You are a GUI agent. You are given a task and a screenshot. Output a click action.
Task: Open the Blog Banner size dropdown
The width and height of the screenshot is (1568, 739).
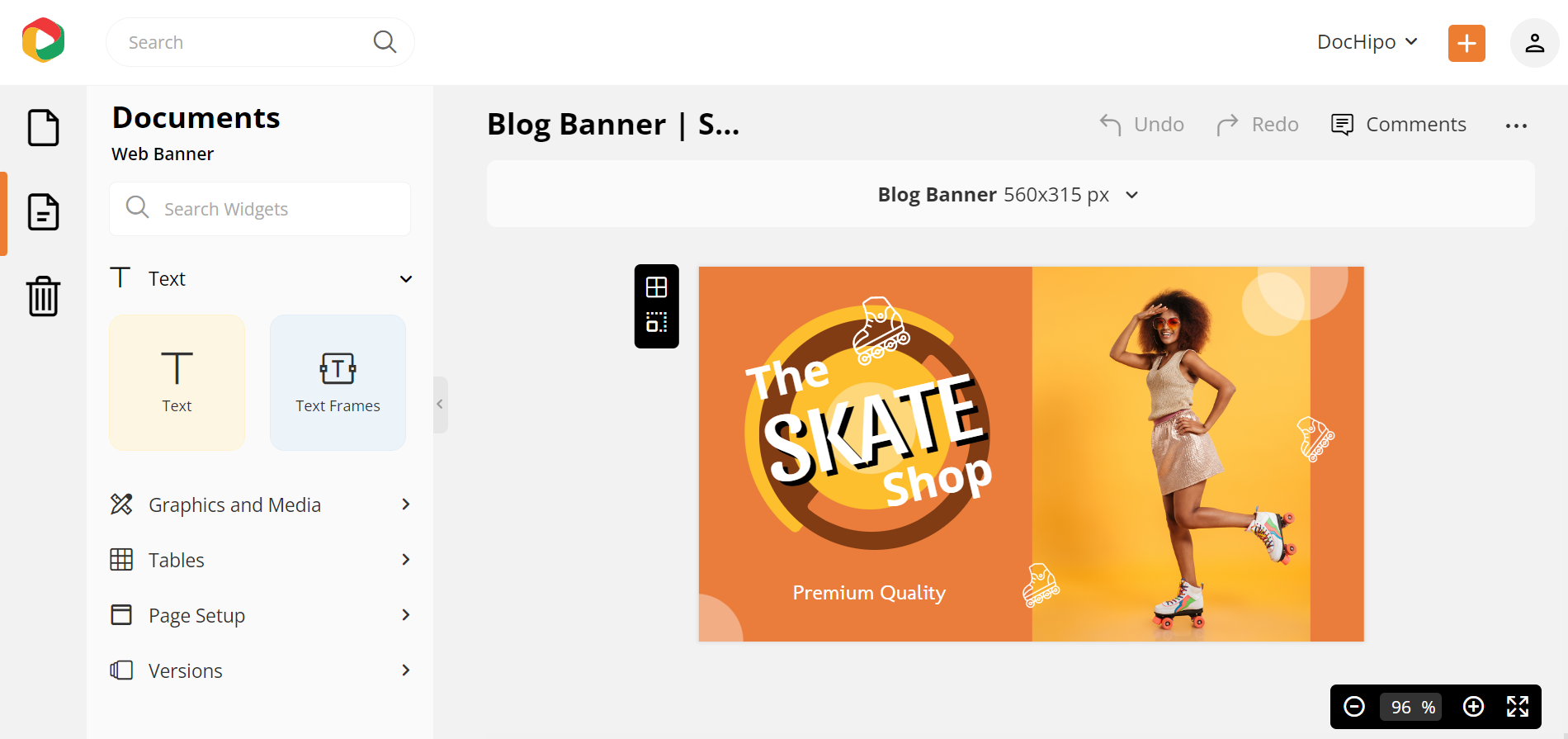coord(1131,195)
